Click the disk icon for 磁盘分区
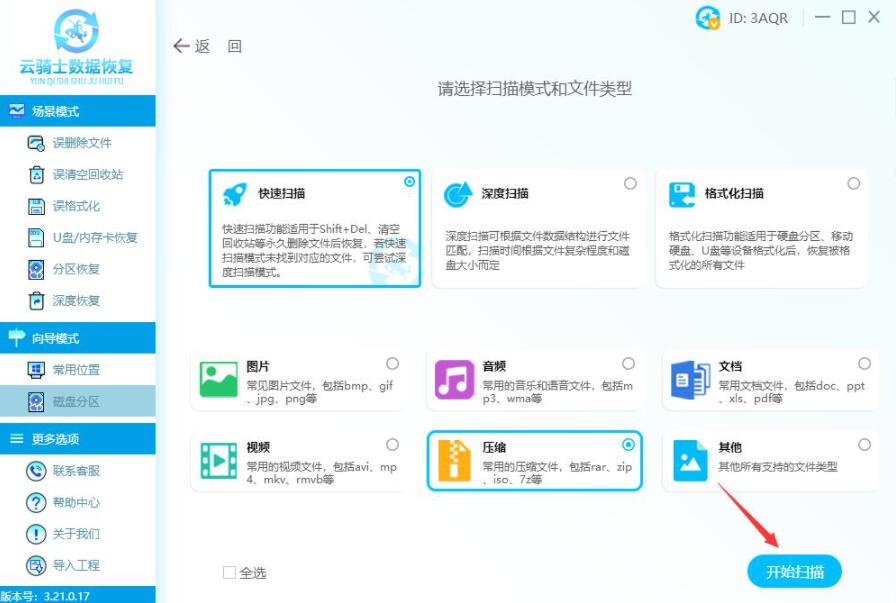896x603 pixels. coord(36,402)
